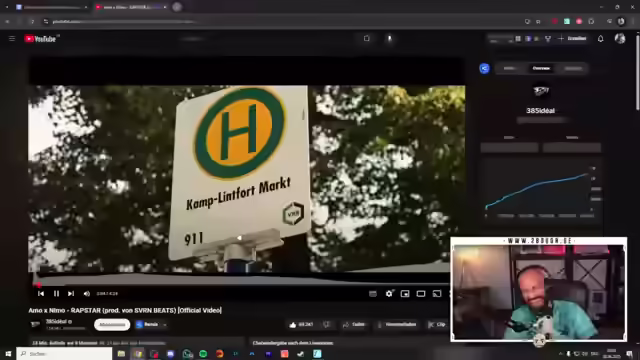640x360 pixels.
Task: Open the 385idéal channel logo in the side panel
Action: click(x=541, y=90)
